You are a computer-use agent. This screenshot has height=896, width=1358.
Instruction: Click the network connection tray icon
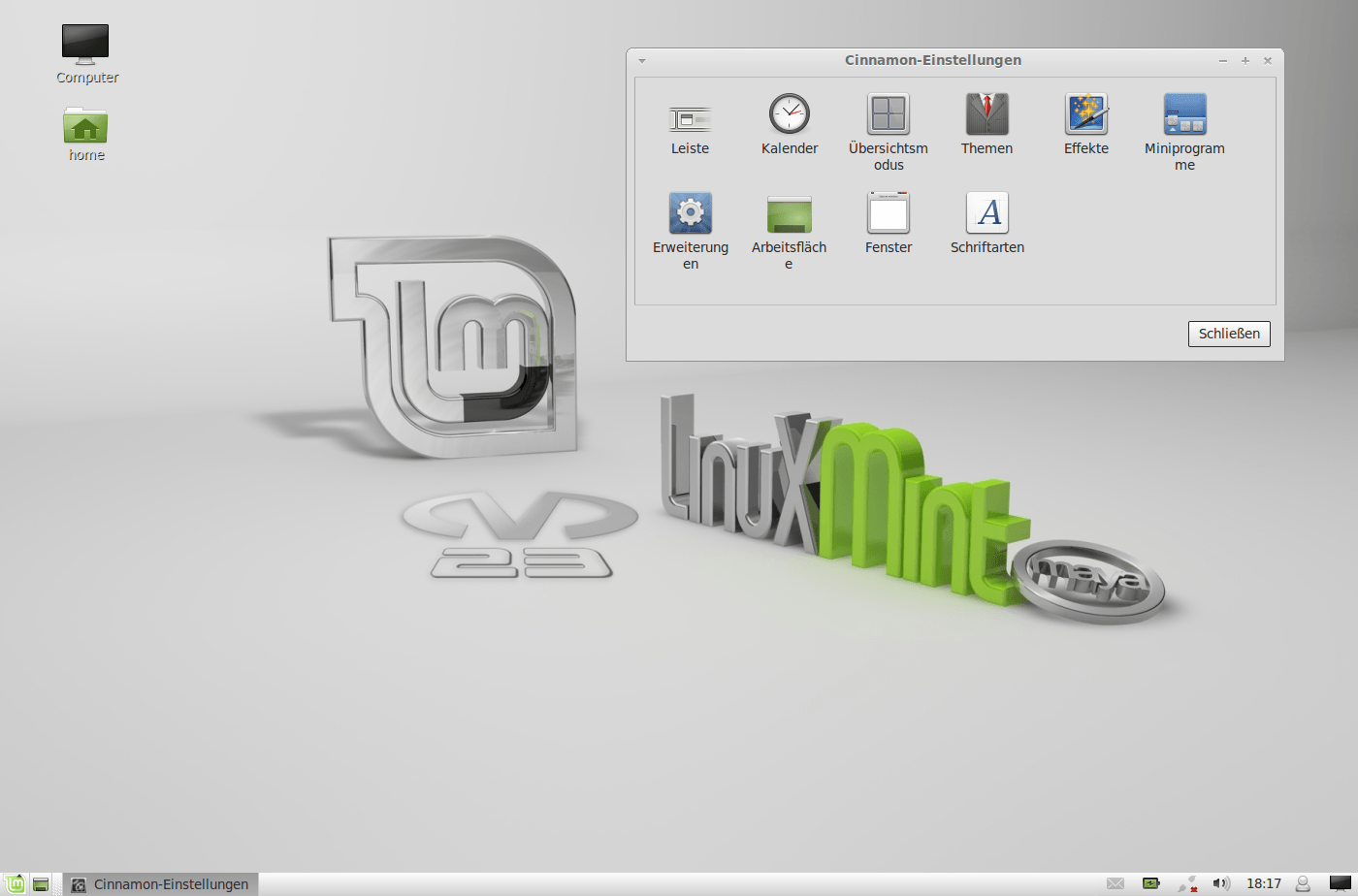[1187, 883]
